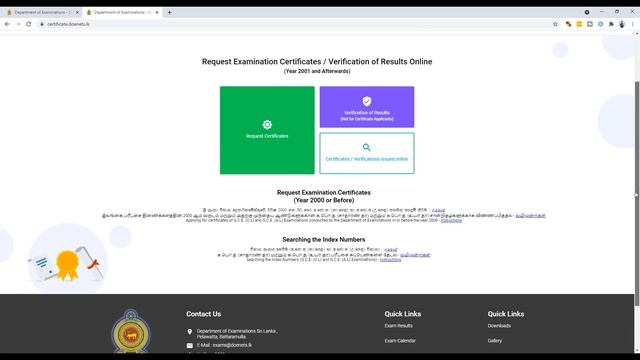Open Certificates / Verifications Issued Online tile

(367, 153)
